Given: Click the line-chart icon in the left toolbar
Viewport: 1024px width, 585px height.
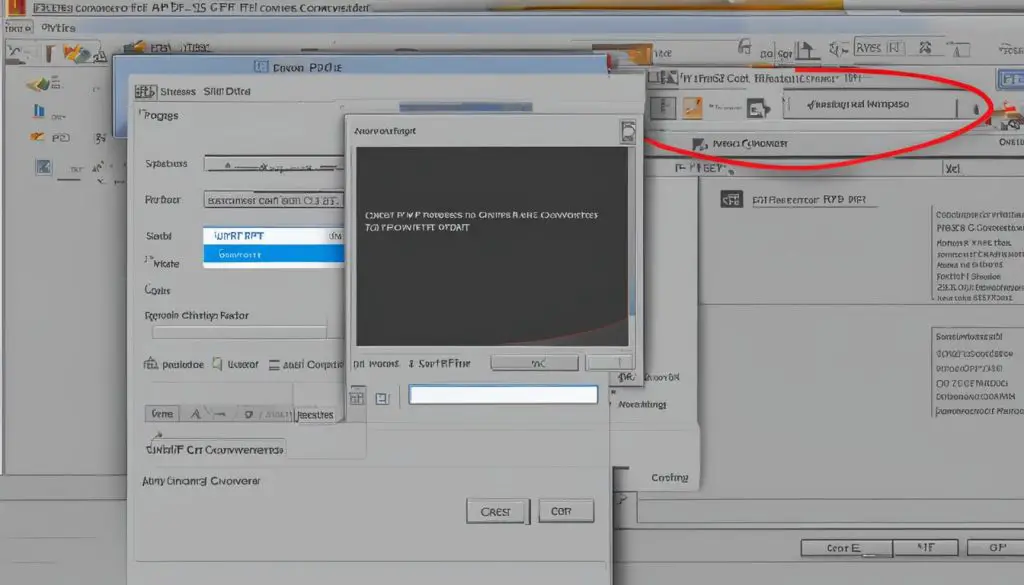Looking at the screenshot, I should [x=16, y=52].
